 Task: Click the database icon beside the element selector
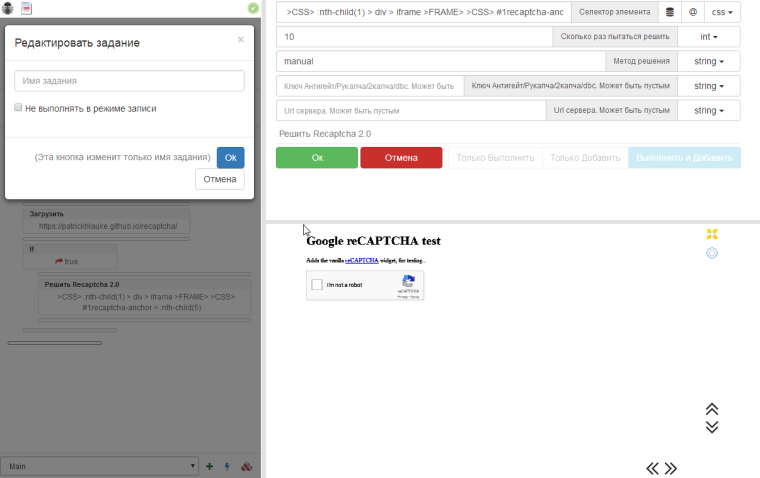pos(670,12)
